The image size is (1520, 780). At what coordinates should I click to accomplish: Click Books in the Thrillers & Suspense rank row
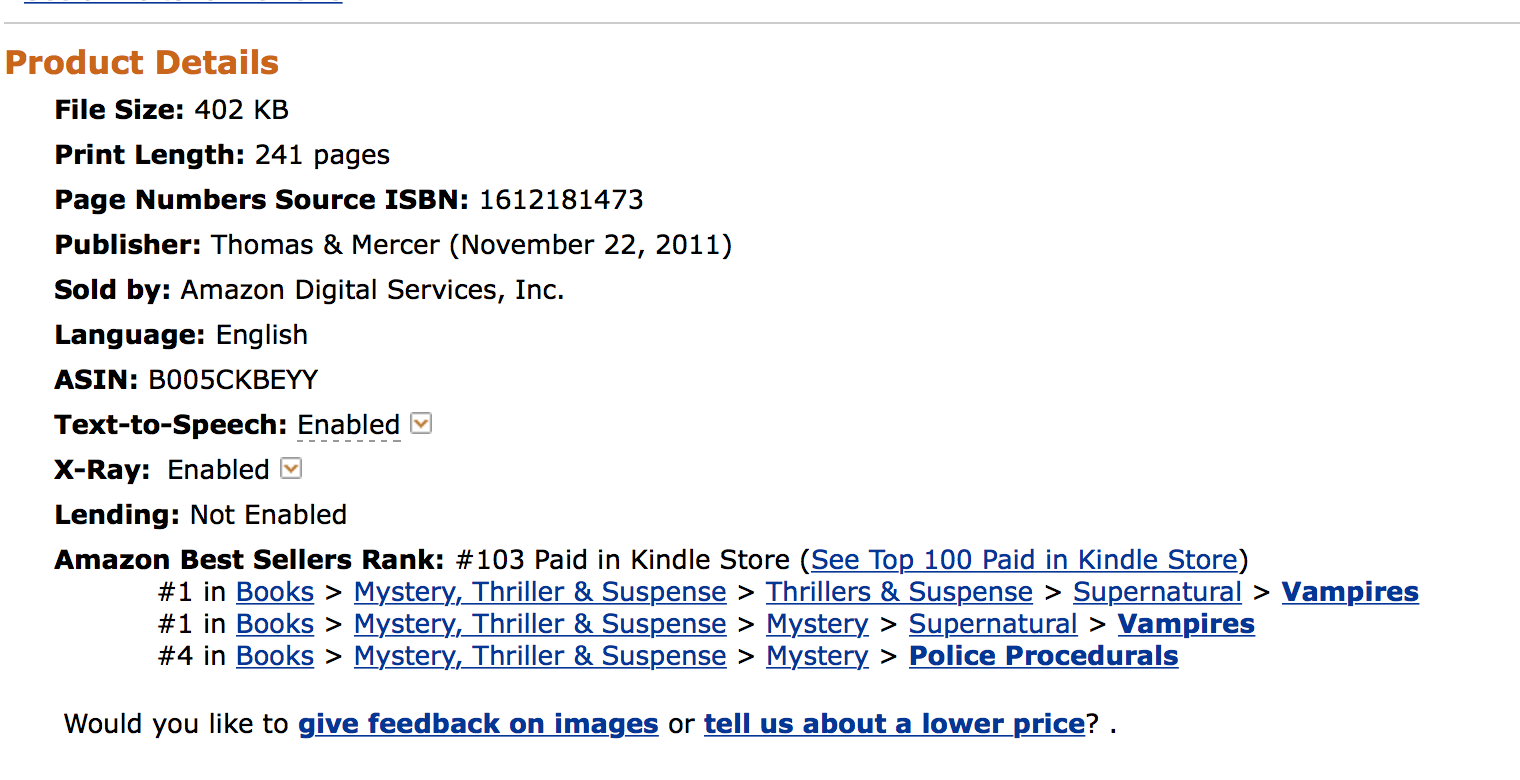click(275, 592)
